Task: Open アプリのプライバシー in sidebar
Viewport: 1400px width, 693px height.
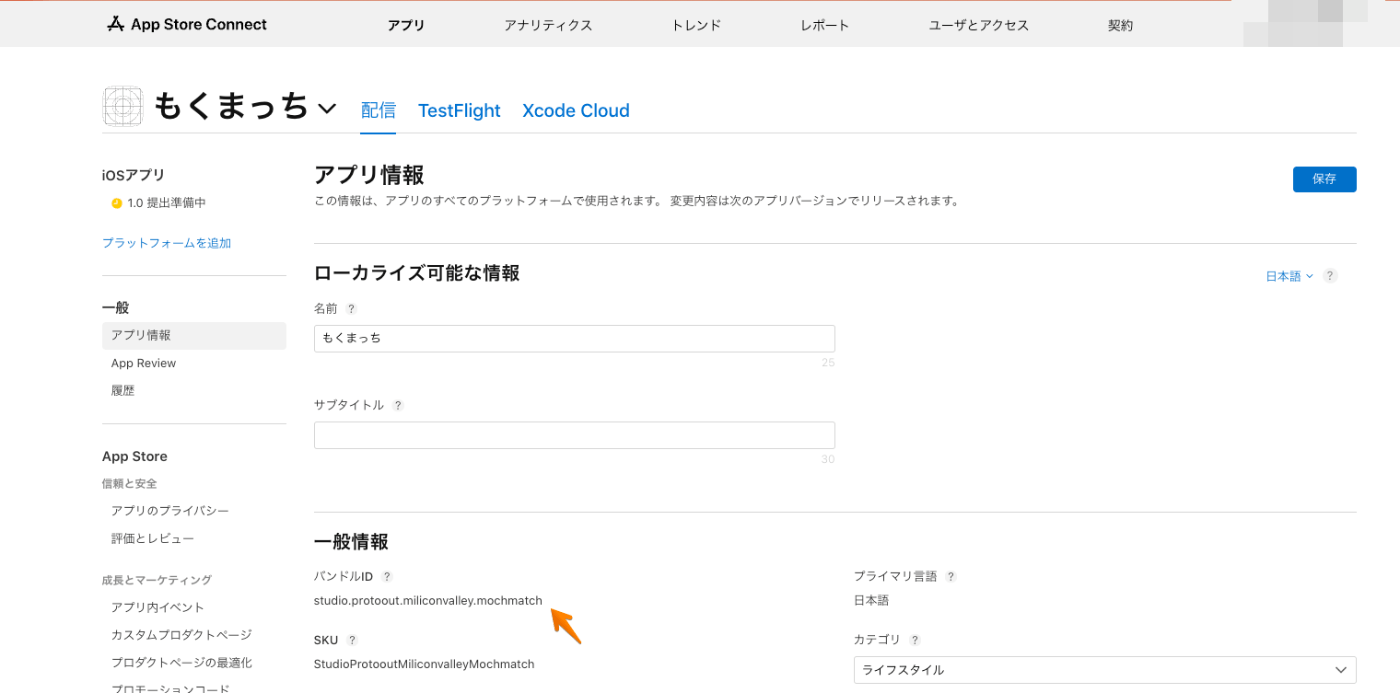Action: click(170, 511)
